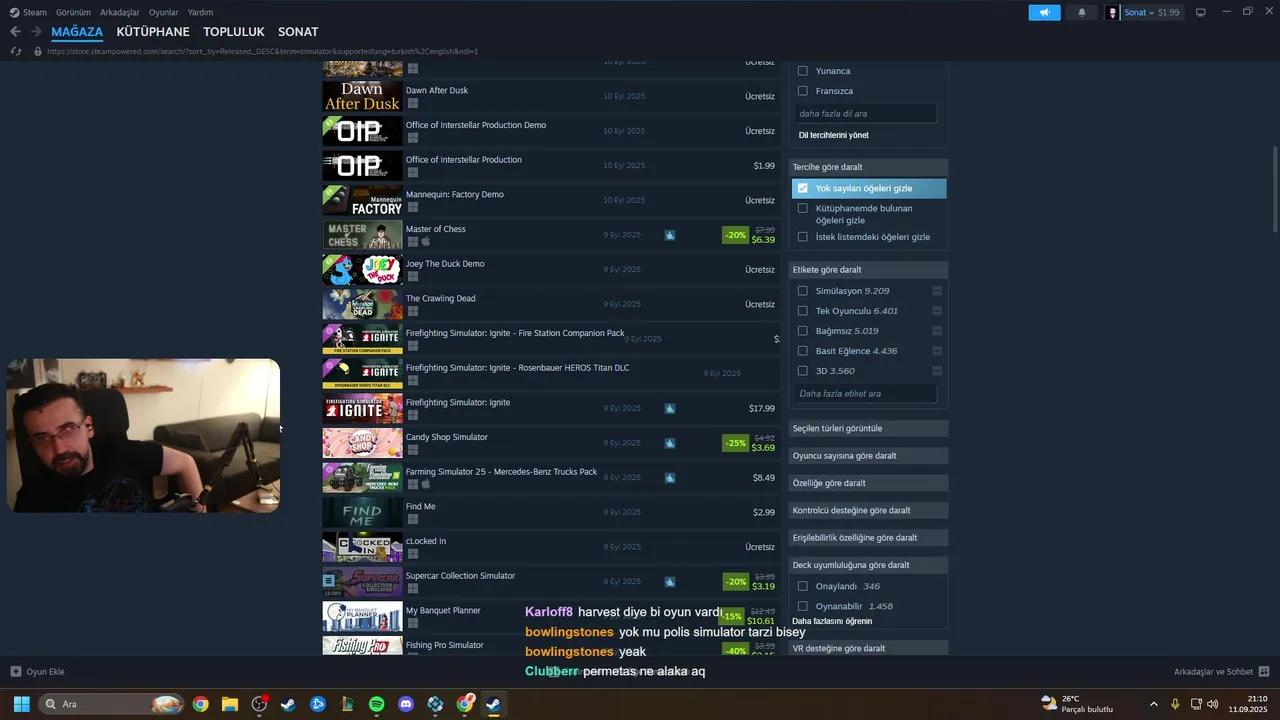Tick the Yunanca language checkbox
This screenshot has width=1280, height=720.
[802, 71]
